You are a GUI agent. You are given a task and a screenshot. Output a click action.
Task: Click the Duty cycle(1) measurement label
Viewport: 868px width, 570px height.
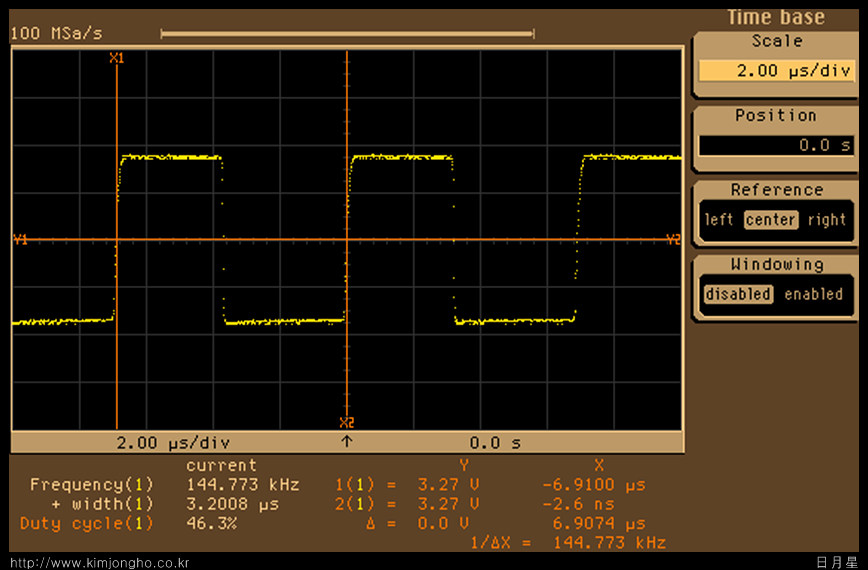click(87, 523)
